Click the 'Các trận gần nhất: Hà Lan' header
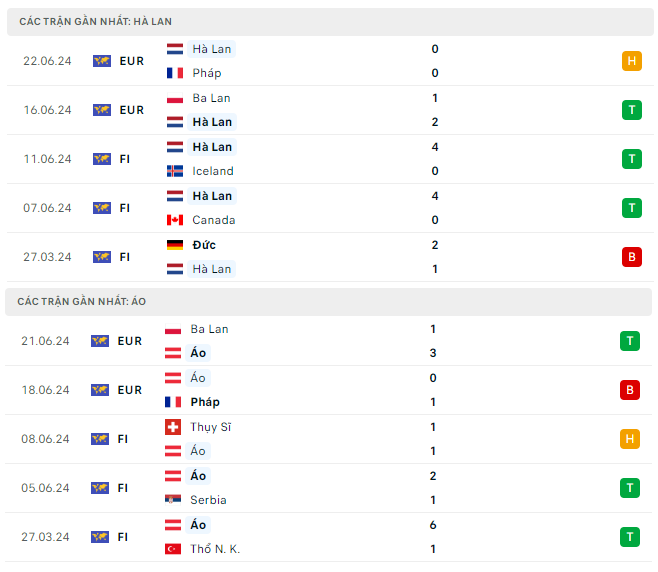Image resolution: width=658 pixels, height=572 pixels. pos(88,21)
